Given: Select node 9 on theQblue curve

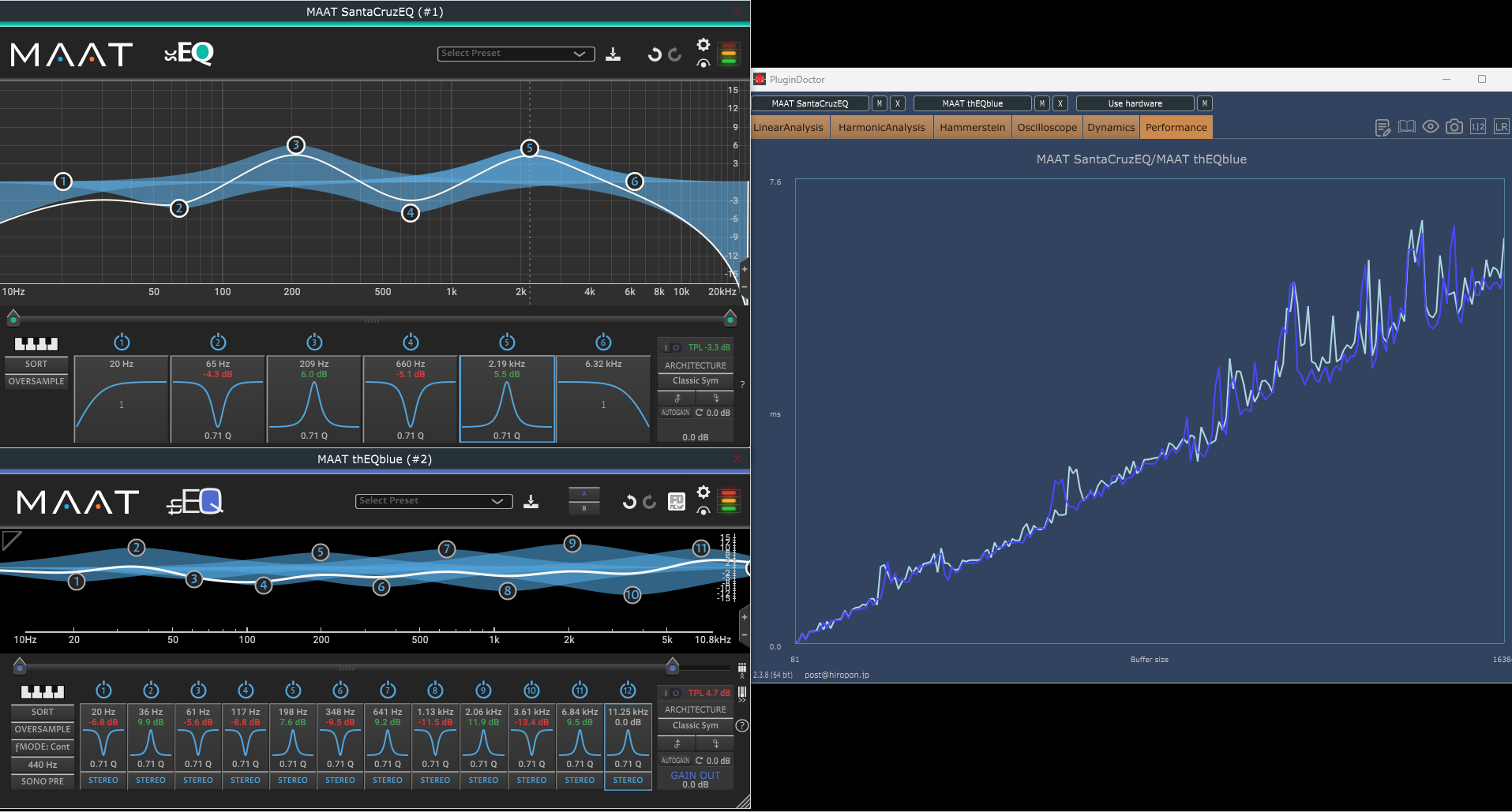Looking at the screenshot, I should tap(572, 543).
